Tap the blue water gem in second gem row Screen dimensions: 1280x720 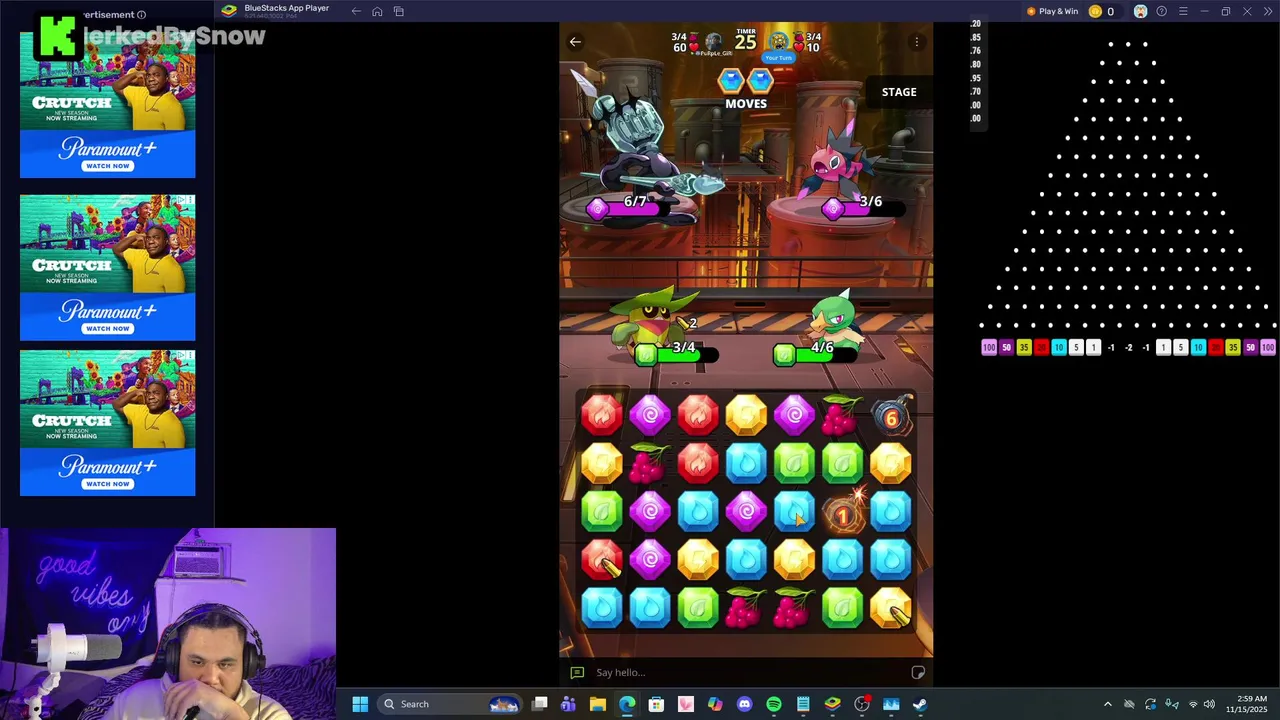click(x=746, y=463)
